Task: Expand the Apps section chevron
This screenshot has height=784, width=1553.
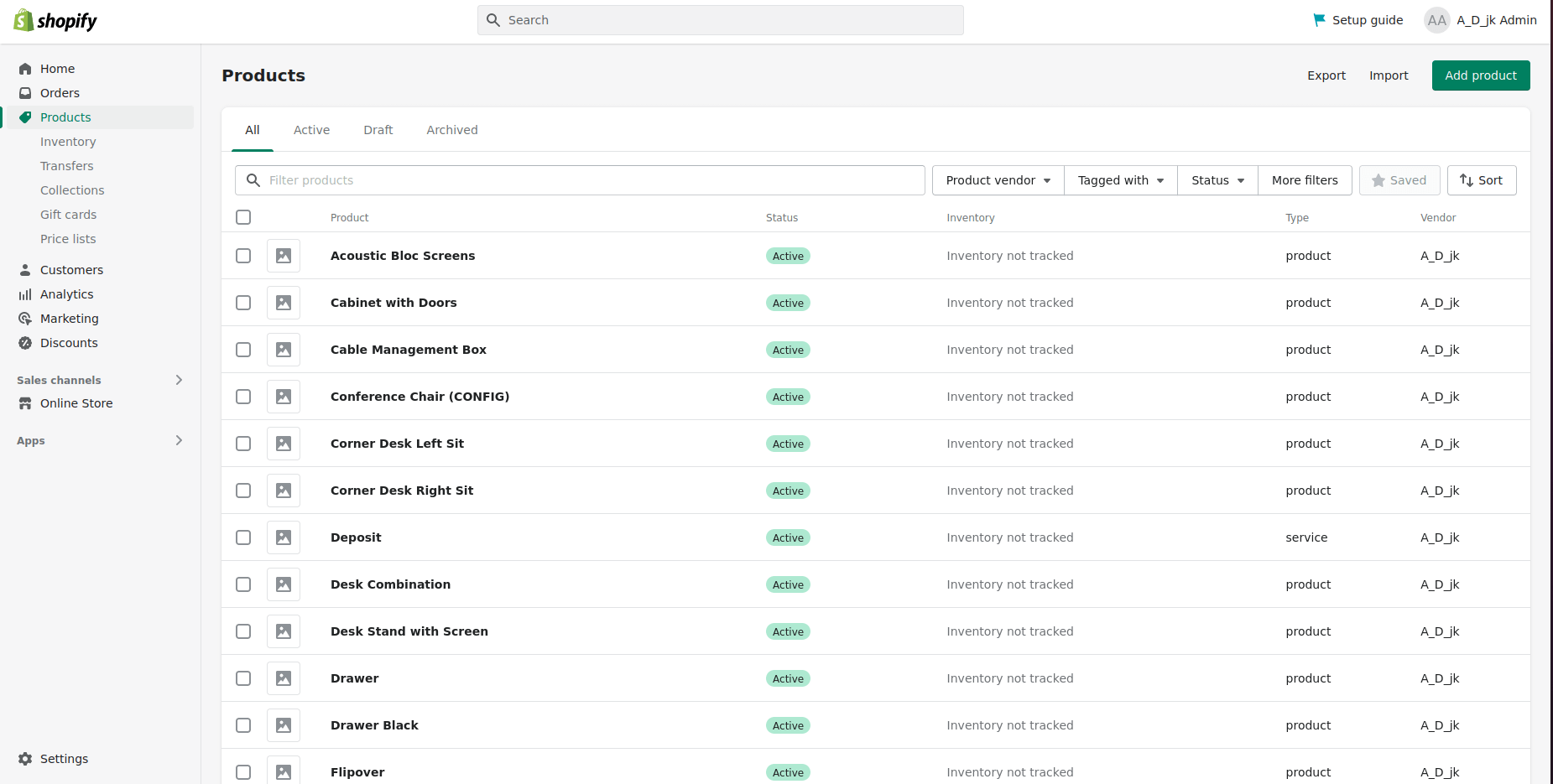Action: (179, 440)
